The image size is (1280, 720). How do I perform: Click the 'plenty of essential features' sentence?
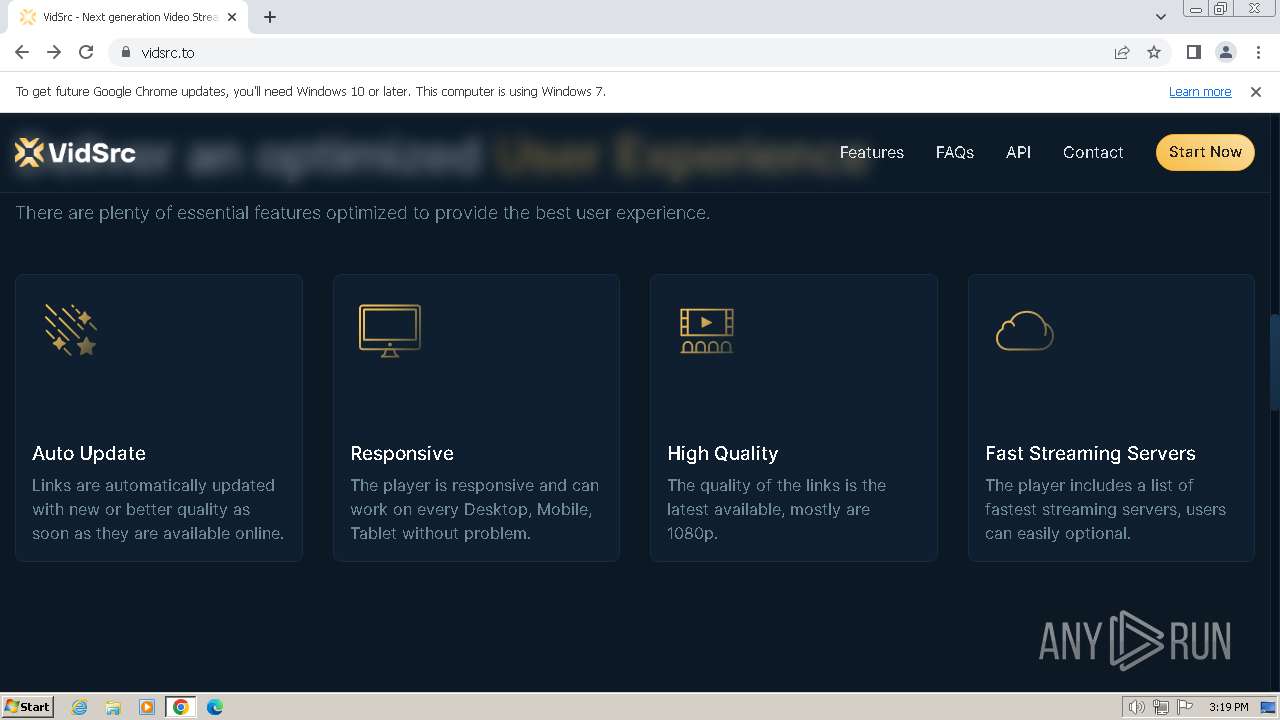(362, 213)
